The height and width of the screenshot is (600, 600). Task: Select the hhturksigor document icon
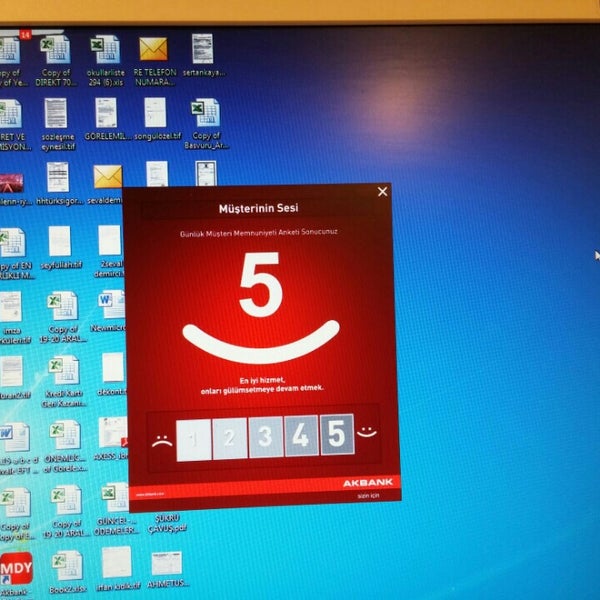(x=59, y=183)
